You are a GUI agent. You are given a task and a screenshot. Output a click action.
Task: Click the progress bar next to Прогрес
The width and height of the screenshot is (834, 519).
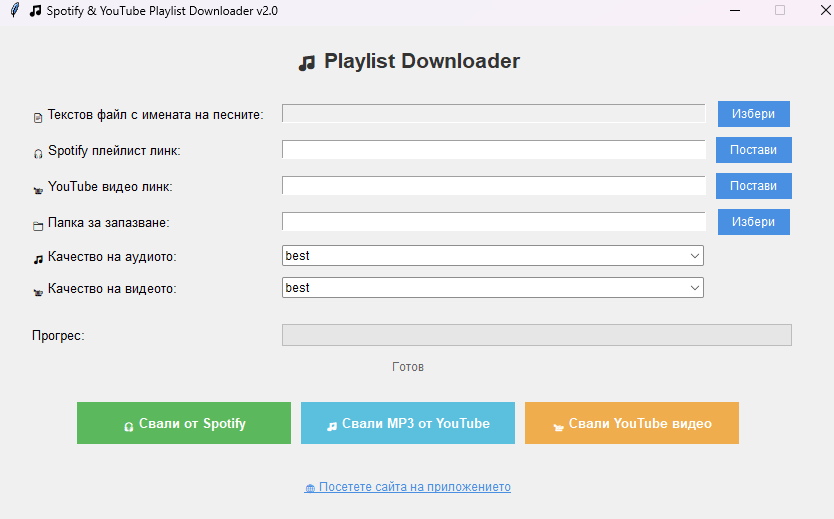pyautogui.click(x=537, y=335)
